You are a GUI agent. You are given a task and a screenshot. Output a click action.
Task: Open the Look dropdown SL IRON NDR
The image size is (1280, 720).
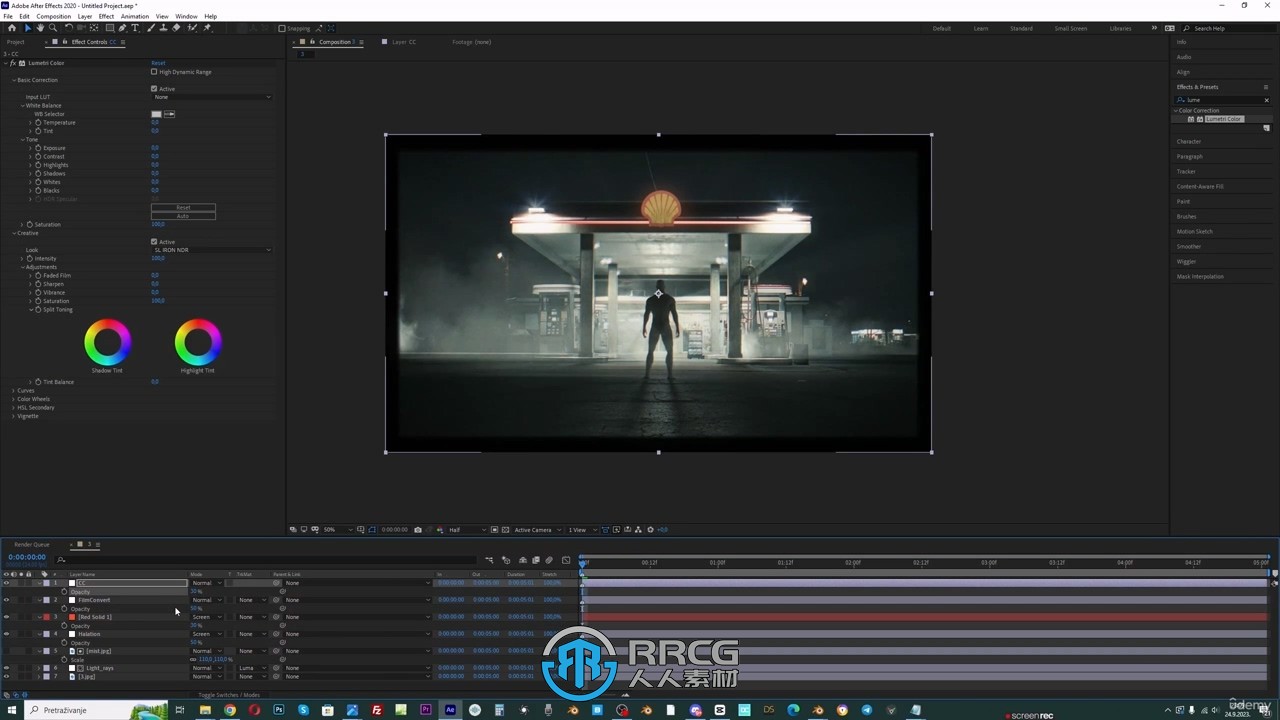click(x=211, y=250)
